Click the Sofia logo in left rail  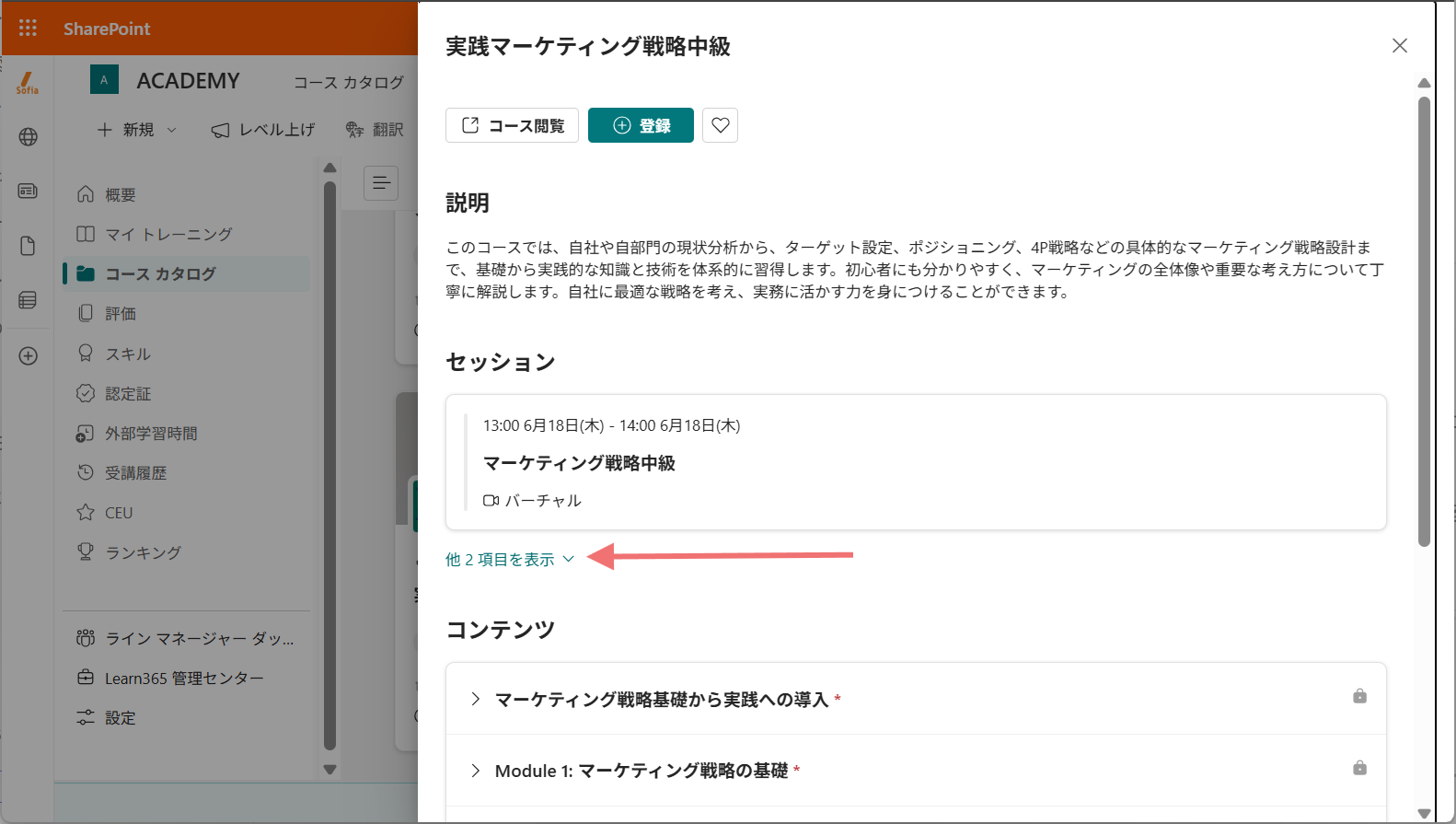click(x=28, y=84)
